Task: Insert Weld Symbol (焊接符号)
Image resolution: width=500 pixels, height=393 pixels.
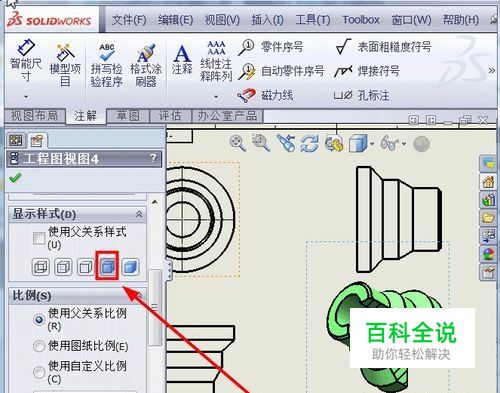Action: pyautogui.click(x=367, y=71)
